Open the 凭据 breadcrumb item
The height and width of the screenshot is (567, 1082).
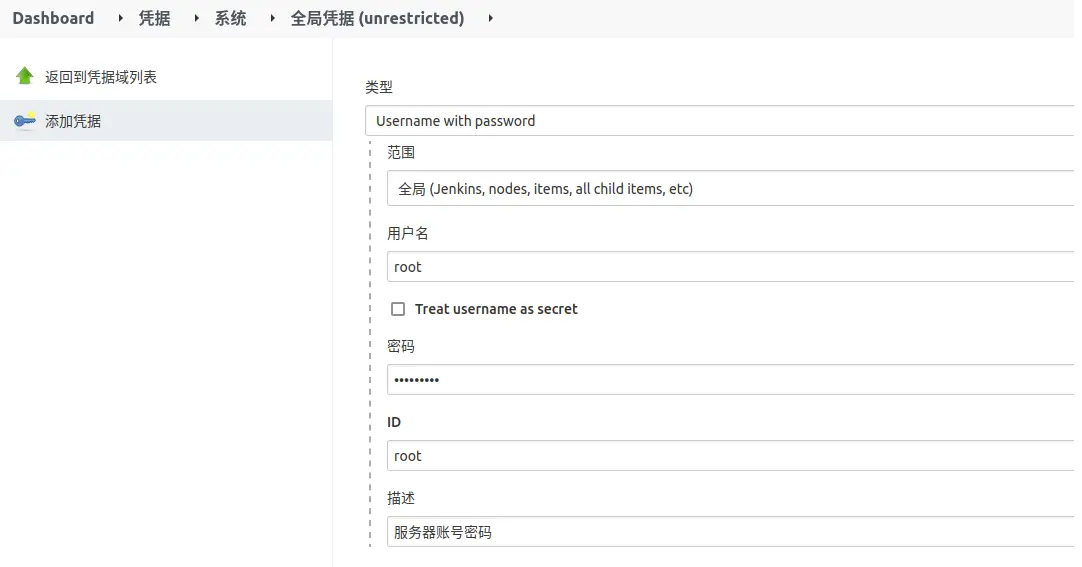(154, 18)
